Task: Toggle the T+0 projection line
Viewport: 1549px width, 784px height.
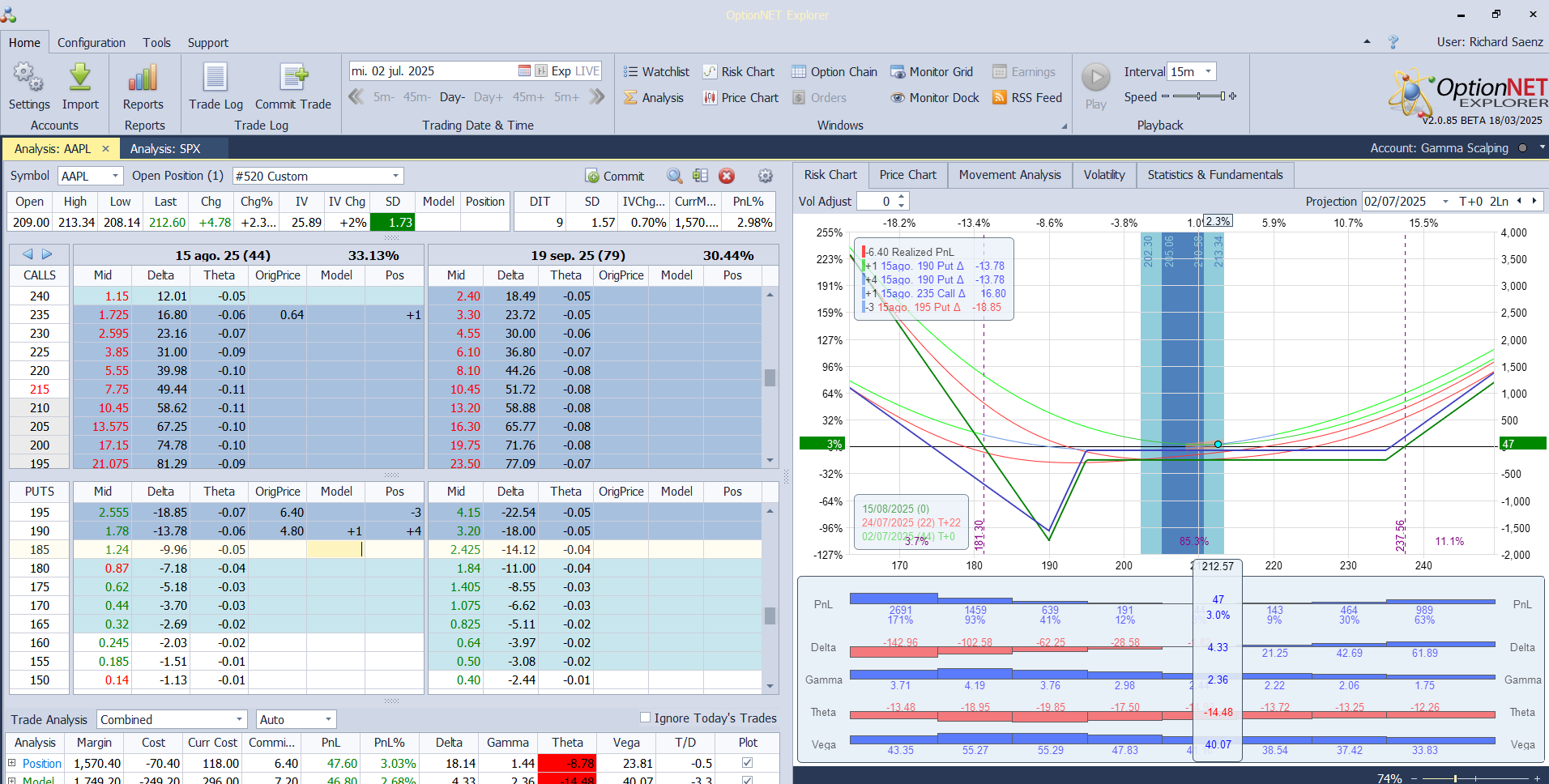Action: [x=1470, y=201]
